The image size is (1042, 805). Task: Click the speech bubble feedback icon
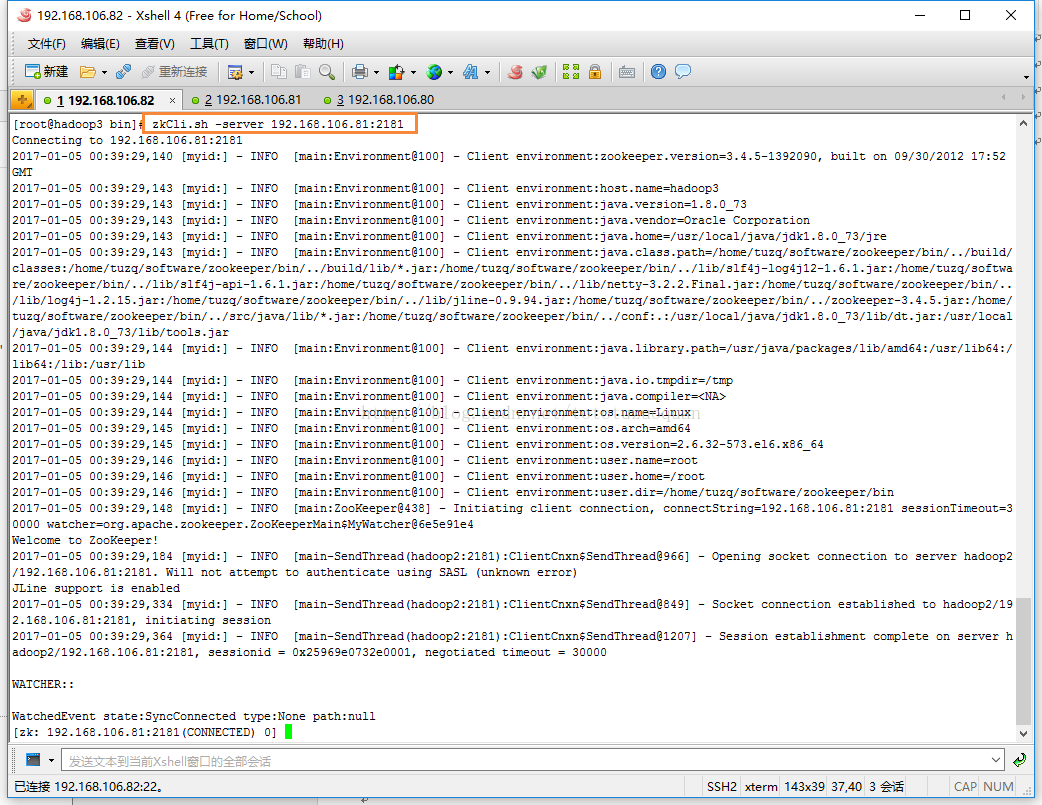pyautogui.click(x=682, y=72)
